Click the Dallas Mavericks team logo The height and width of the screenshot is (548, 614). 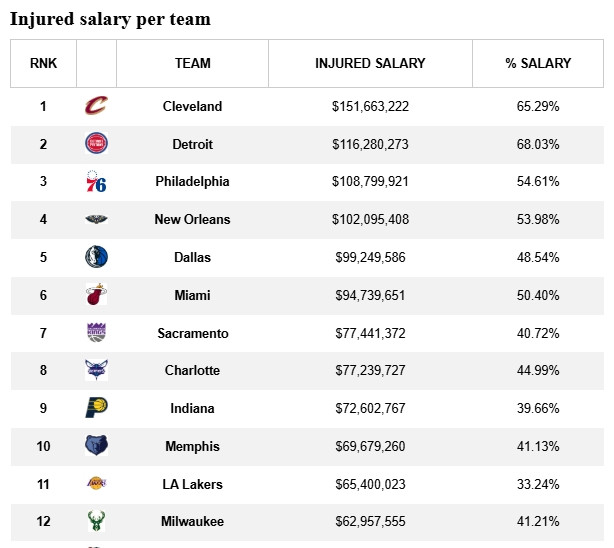click(96, 257)
